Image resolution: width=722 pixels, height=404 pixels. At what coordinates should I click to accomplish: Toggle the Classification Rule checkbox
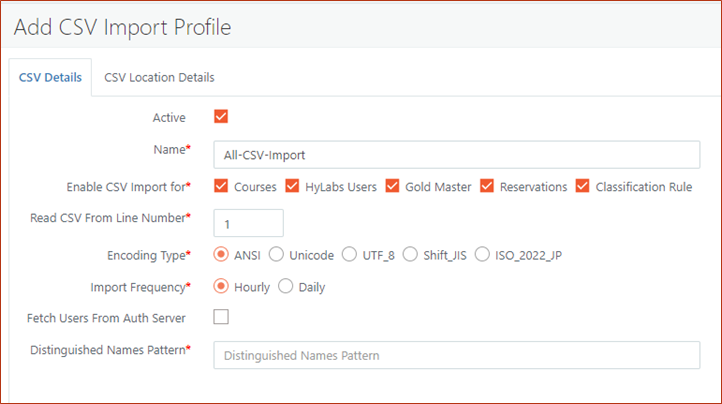pyautogui.click(x=583, y=186)
